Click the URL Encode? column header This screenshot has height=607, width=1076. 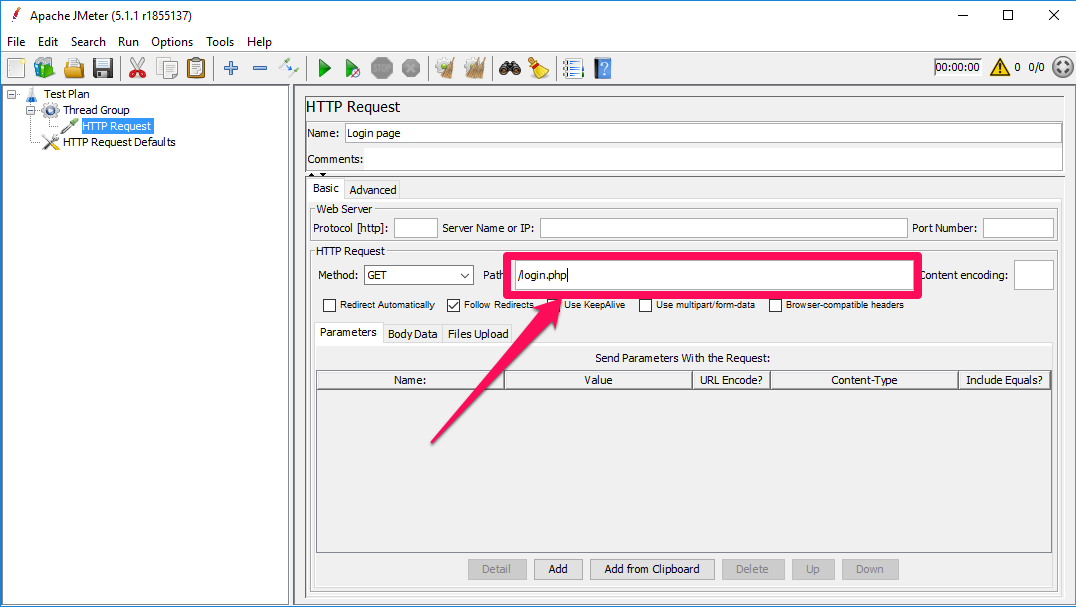(731, 380)
